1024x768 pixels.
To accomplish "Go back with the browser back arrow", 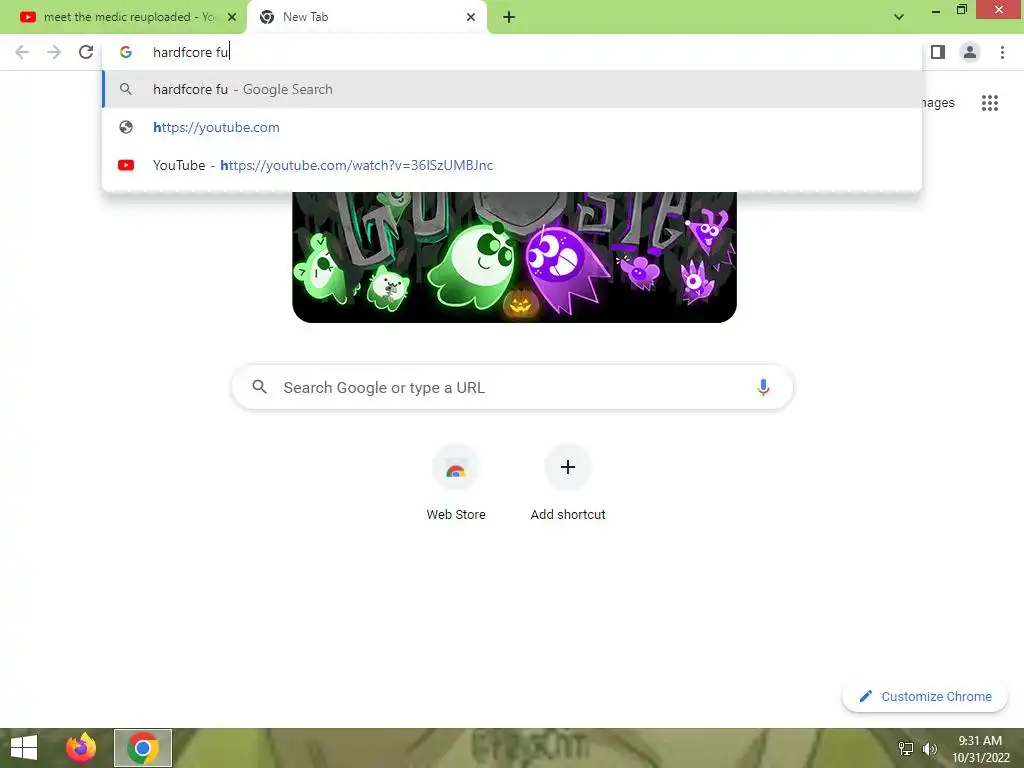I will coord(22,52).
